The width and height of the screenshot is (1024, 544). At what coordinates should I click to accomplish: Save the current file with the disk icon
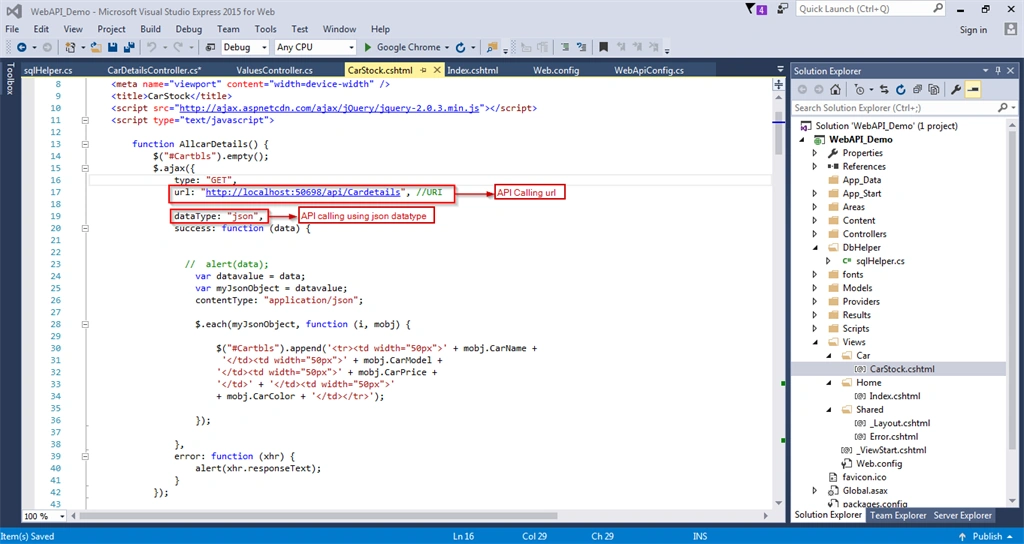(x=112, y=47)
